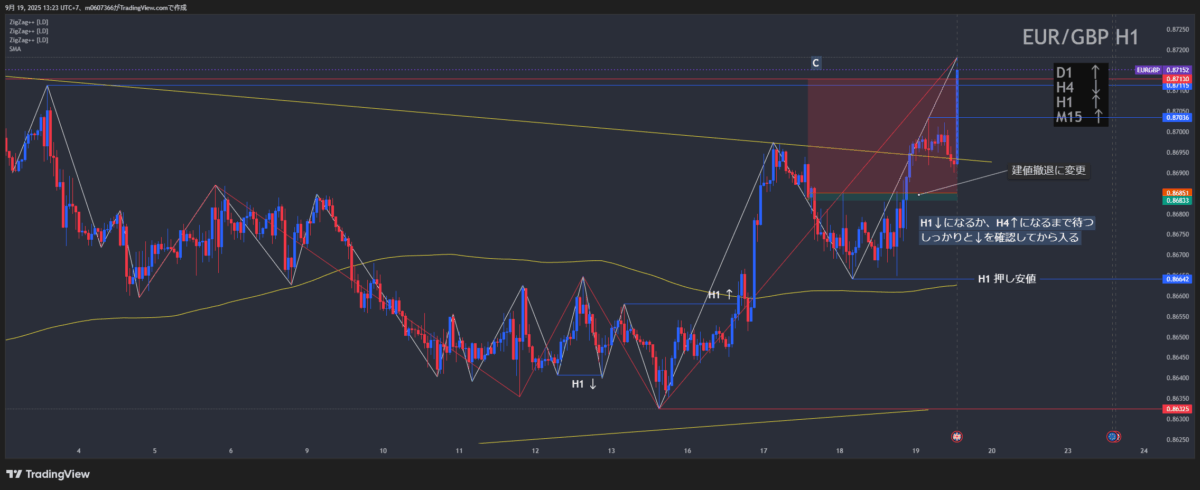
Task: Click the C marker box above the chart
Action: pyautogui.click(x=816, y=63)
